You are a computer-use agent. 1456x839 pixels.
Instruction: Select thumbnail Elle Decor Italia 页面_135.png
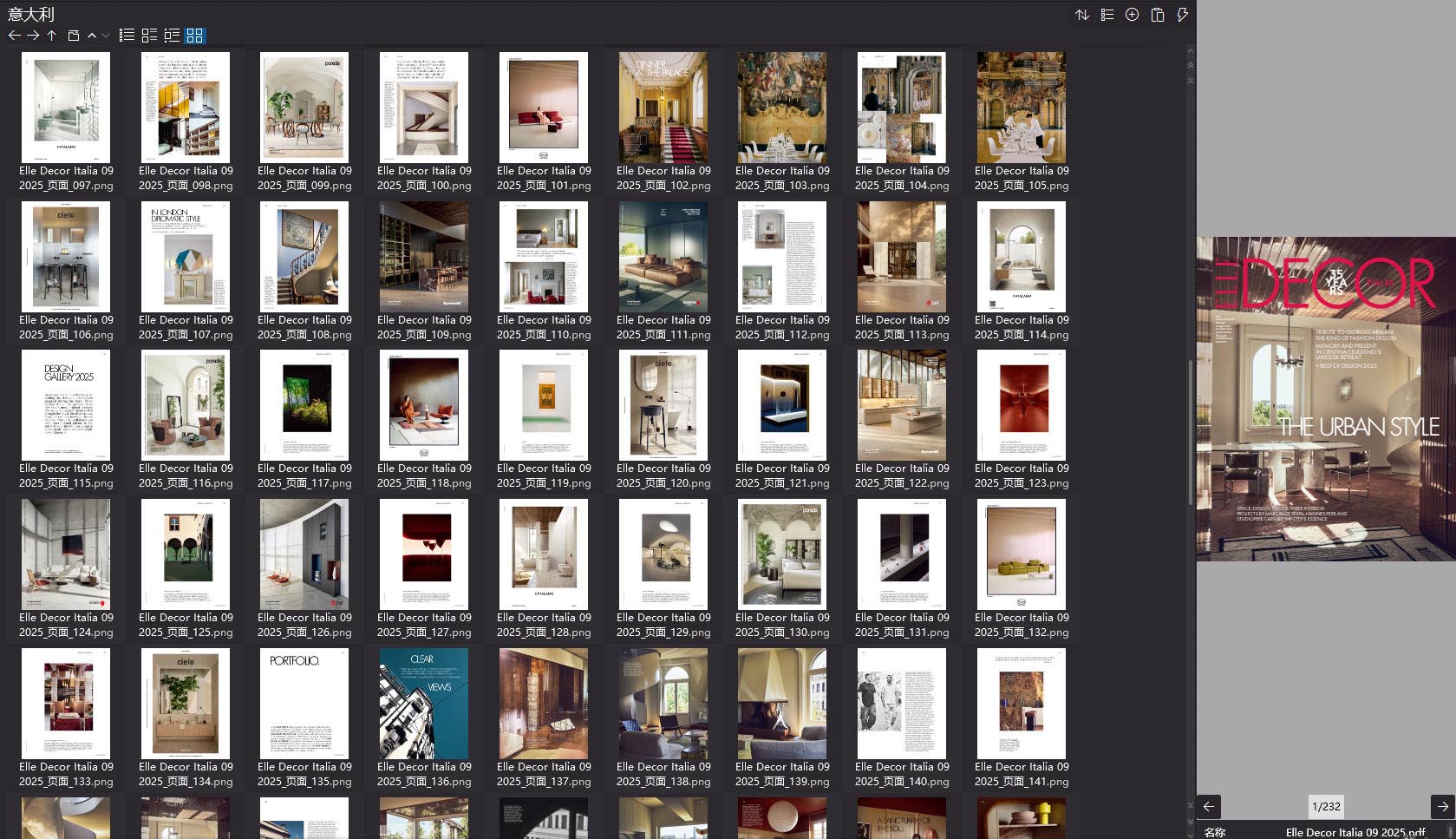click(x=304, y=704)
